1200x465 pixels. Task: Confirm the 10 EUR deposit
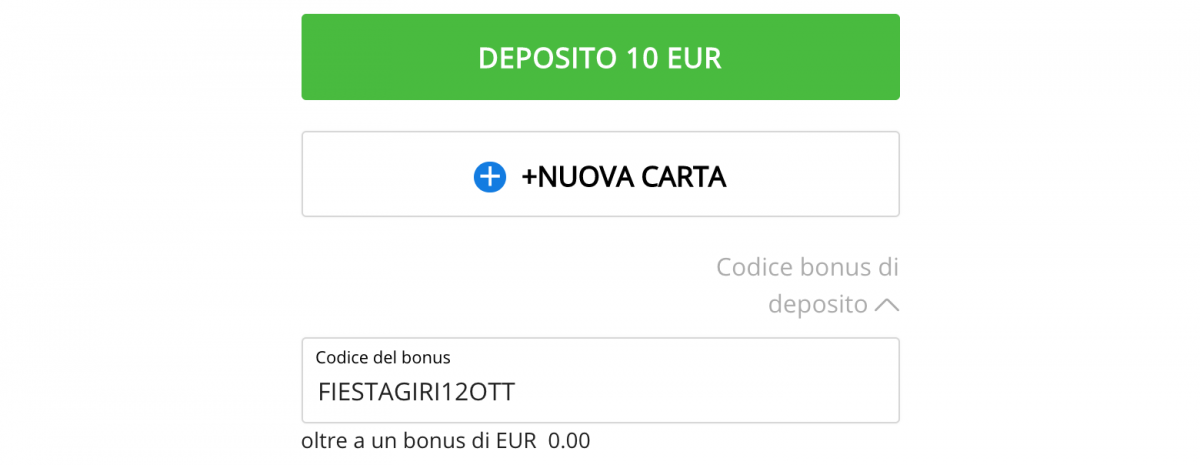click(600, 57)
